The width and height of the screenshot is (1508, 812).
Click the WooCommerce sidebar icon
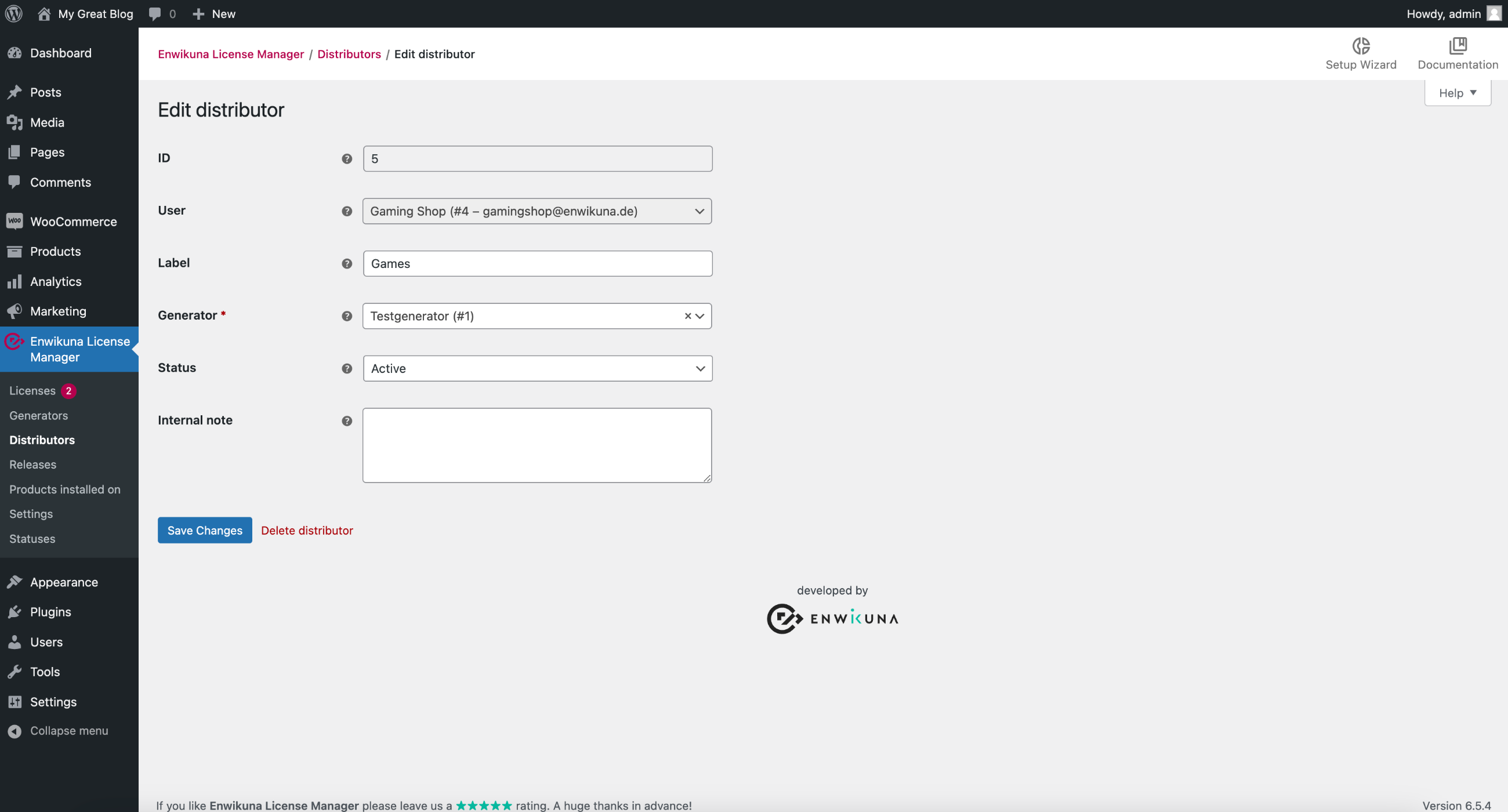click(15, 221)
